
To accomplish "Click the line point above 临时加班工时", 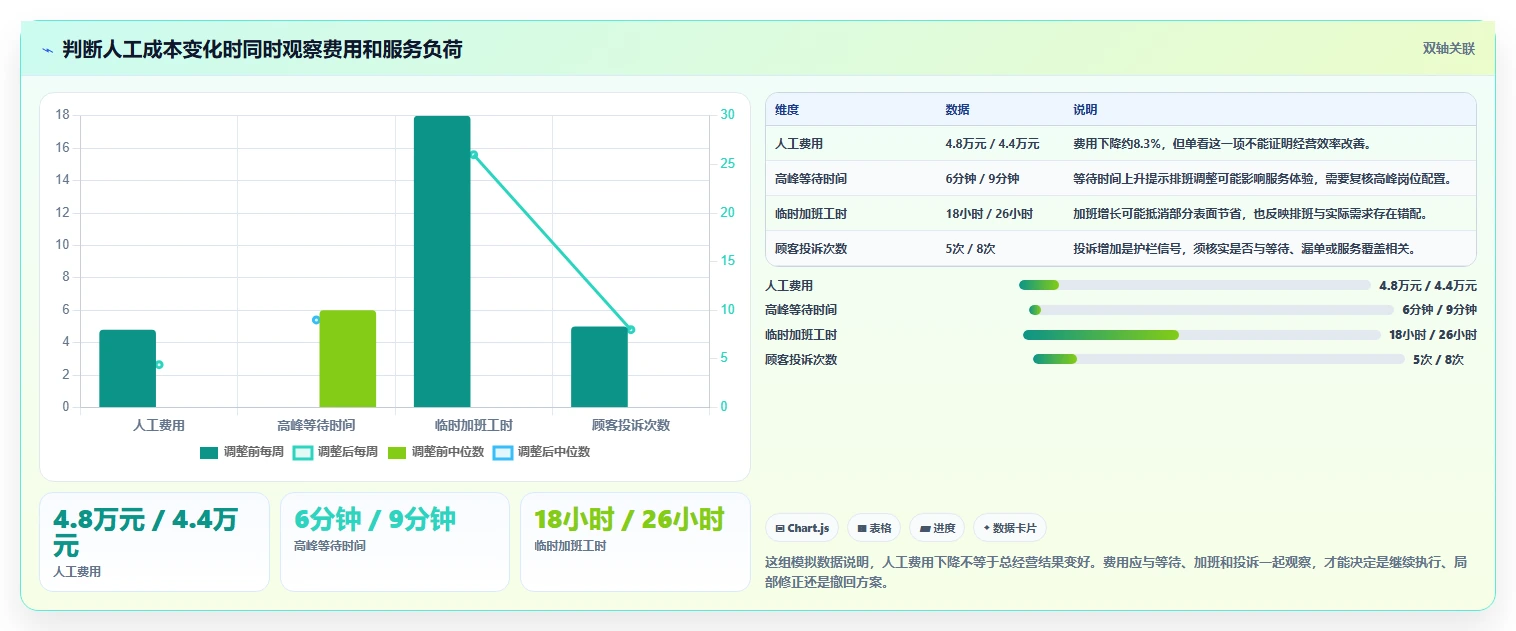I will tap(473, 155).
